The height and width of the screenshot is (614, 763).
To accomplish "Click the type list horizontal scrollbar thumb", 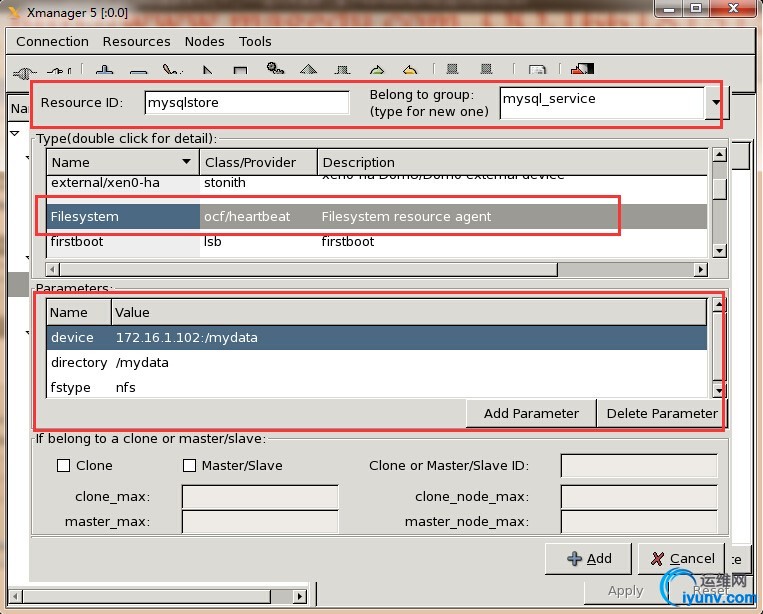I will (309, 269).
